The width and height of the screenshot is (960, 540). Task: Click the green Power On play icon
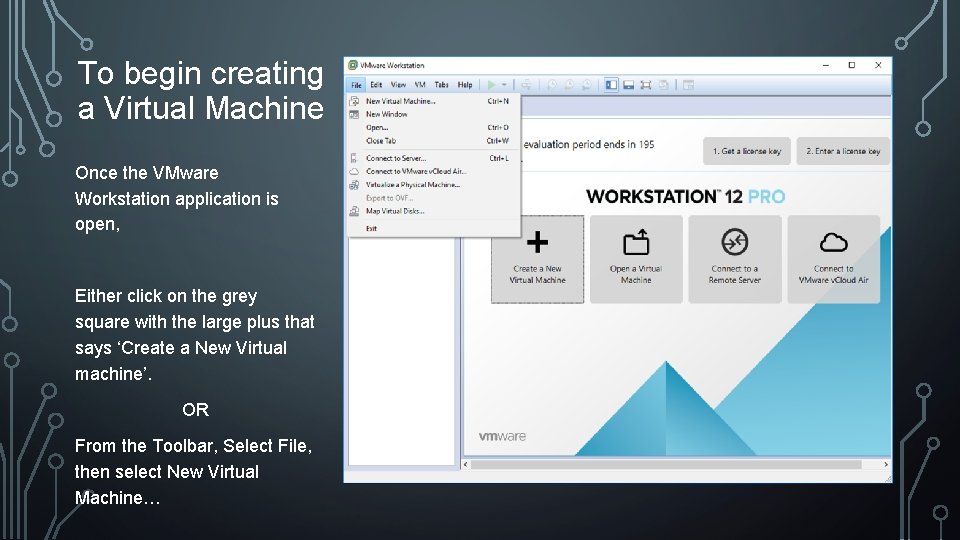point(491,85)
